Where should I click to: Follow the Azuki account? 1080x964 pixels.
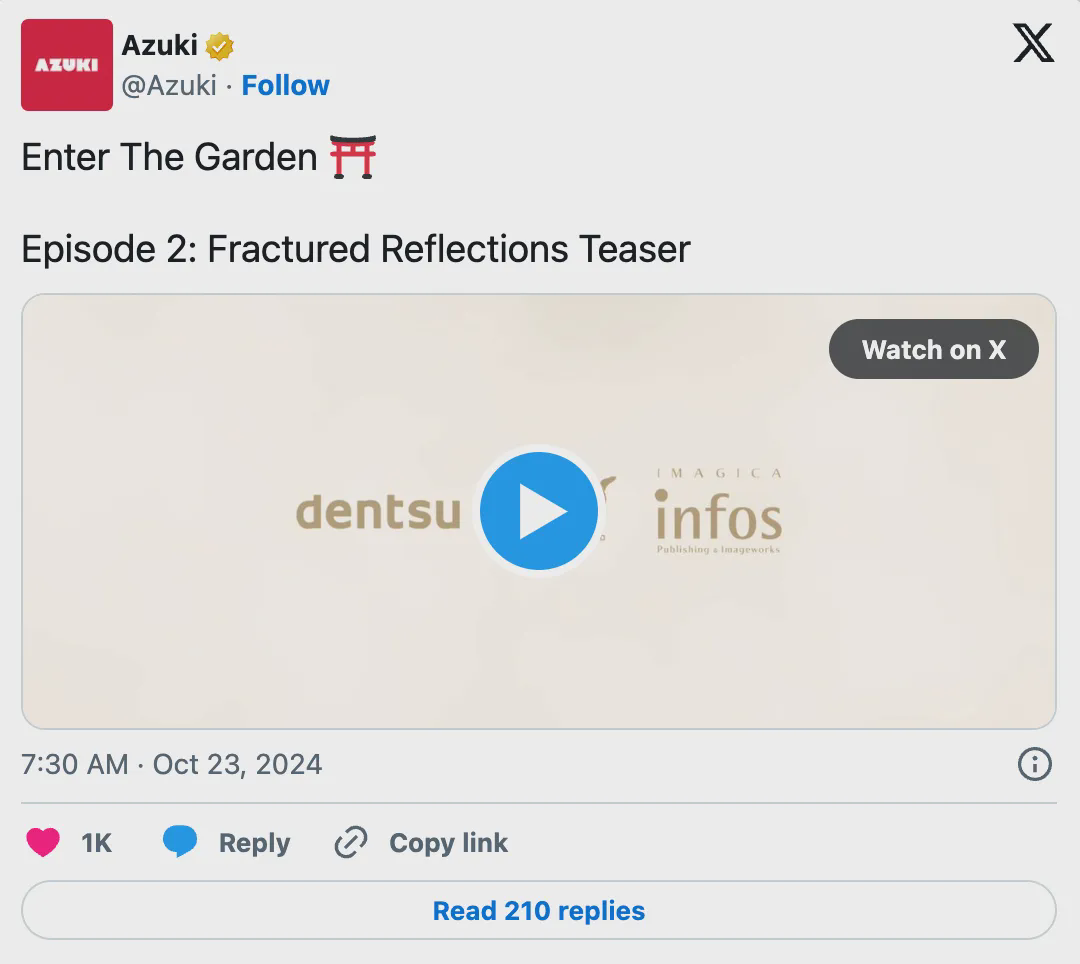pyautogui.click(x=286, y=86)
